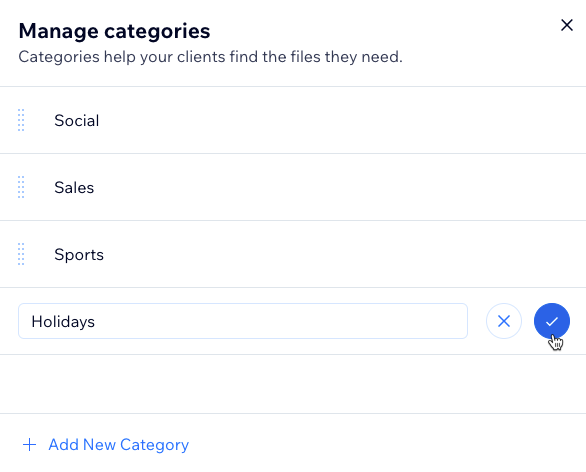Confirm the Holidays category with checkmark button
The width and height of the screenshot is (586, 472).
pyautogui.click(x=552, y=321)
